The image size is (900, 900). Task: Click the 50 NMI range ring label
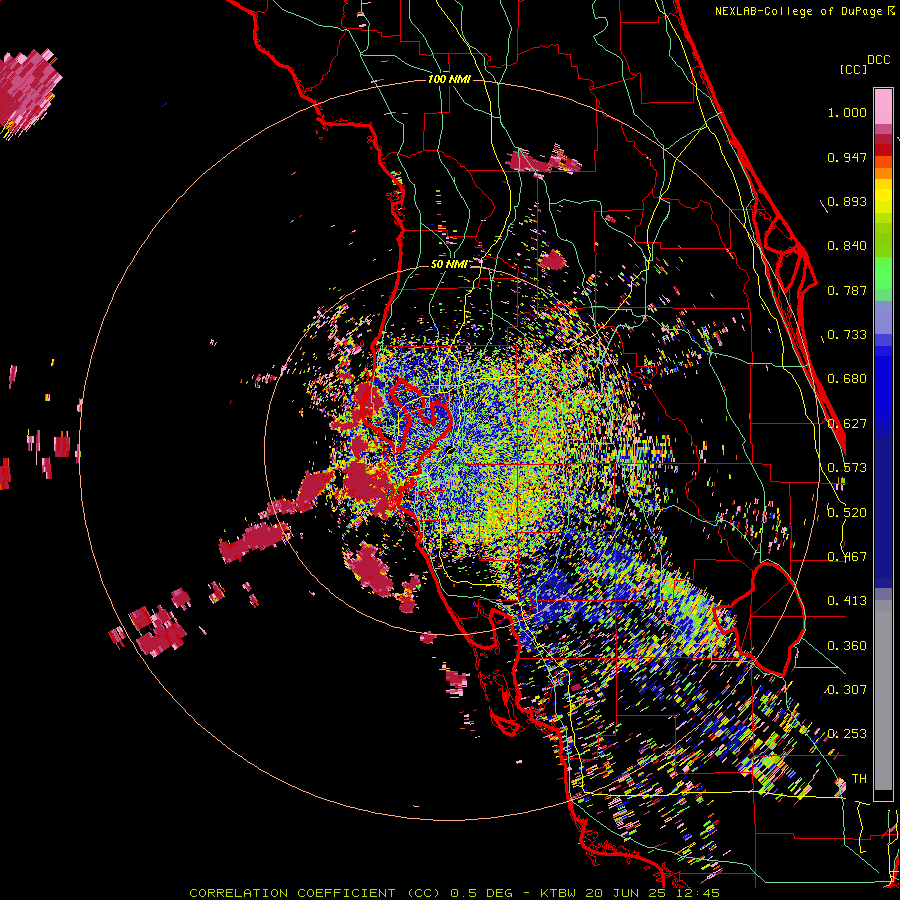point(449,265)
